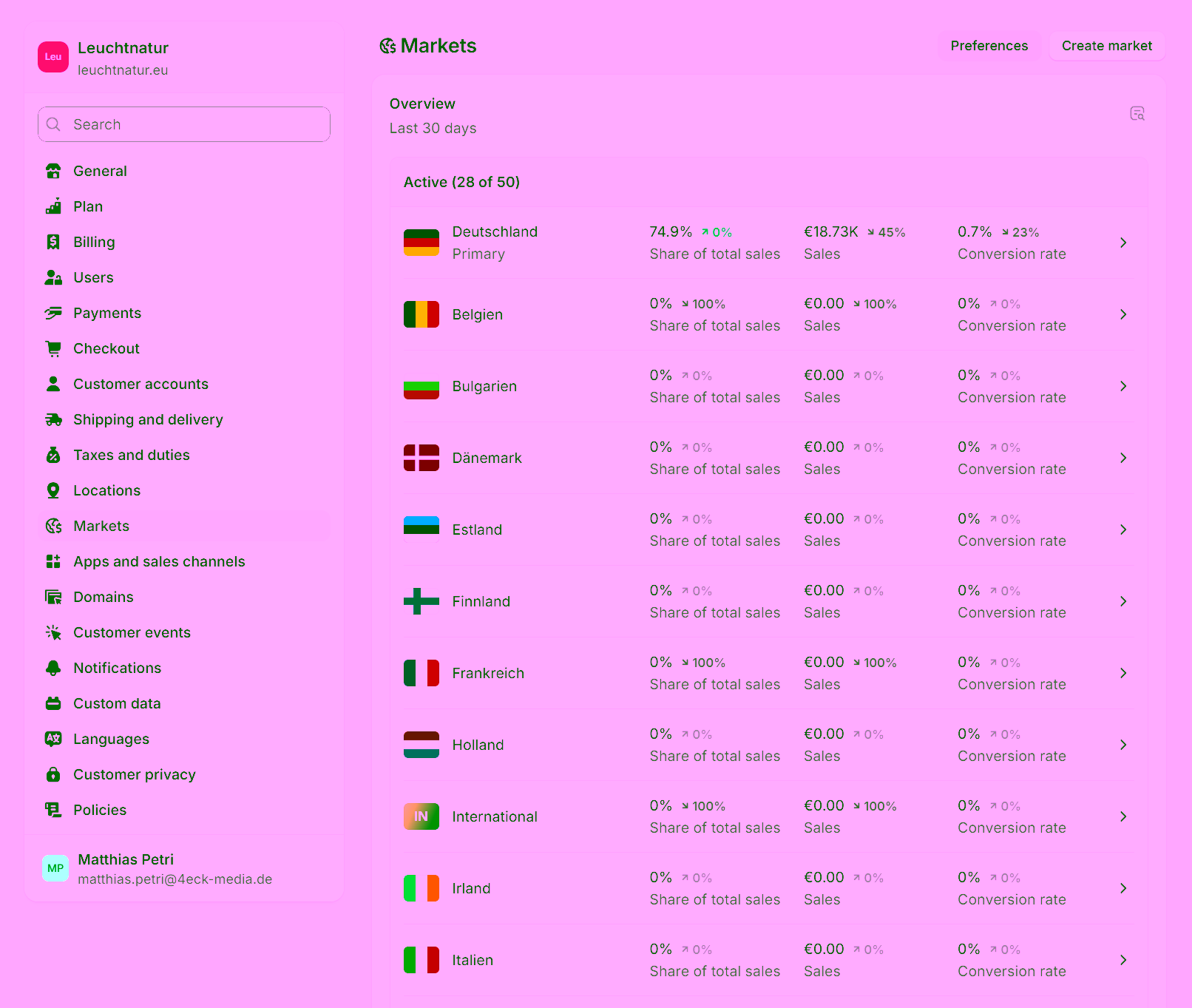Open Markets from the sidebar
The height and width of the screenshot is (1008, 1192).
point(101,526)
